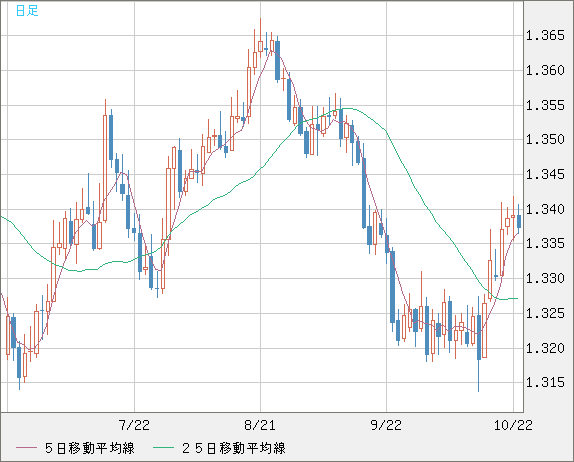Click the 1.335 price axis label

tap(545, 243)
